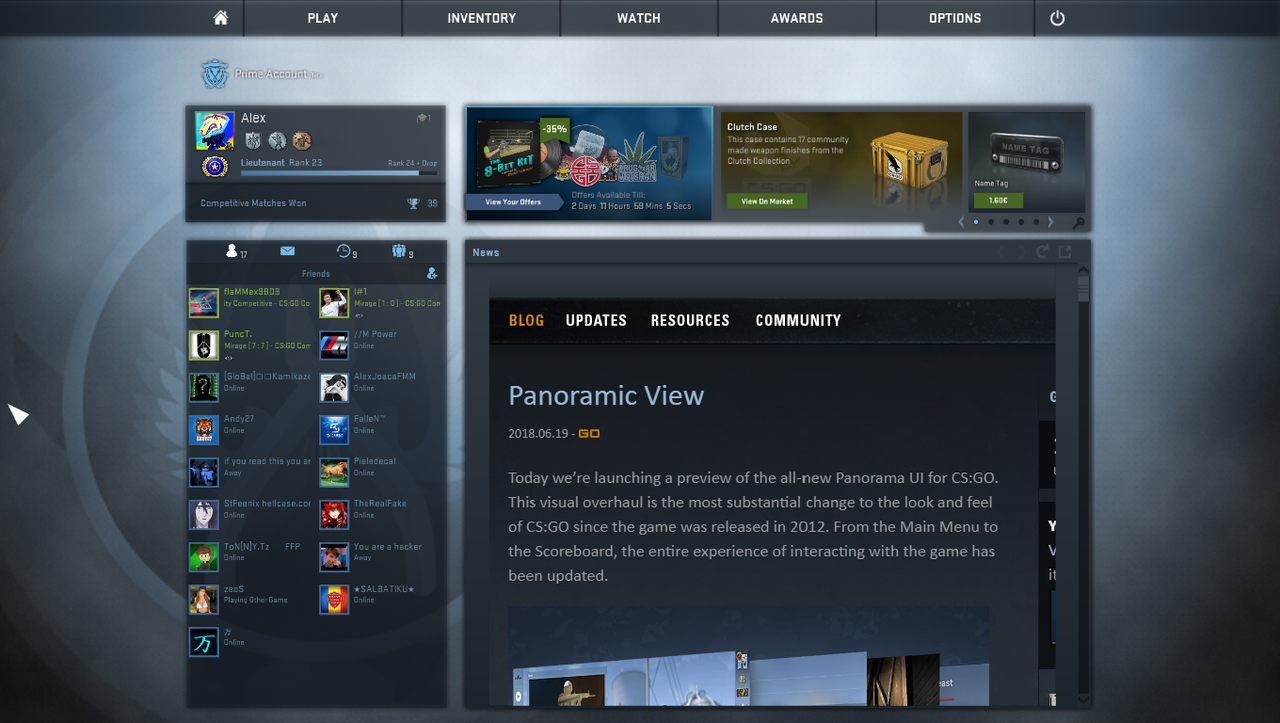Select friend TheRealFake
Image resolution: width=1280 pixels, height=723 pixels.
pyautogui.click(x=381, y=515)
